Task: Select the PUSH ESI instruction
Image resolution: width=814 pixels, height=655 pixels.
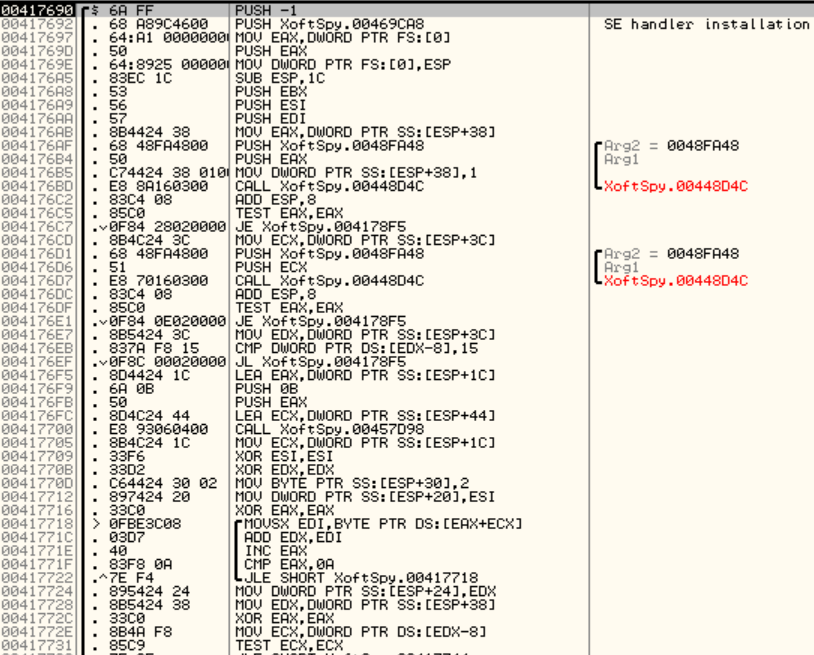Action: [271, 105]
